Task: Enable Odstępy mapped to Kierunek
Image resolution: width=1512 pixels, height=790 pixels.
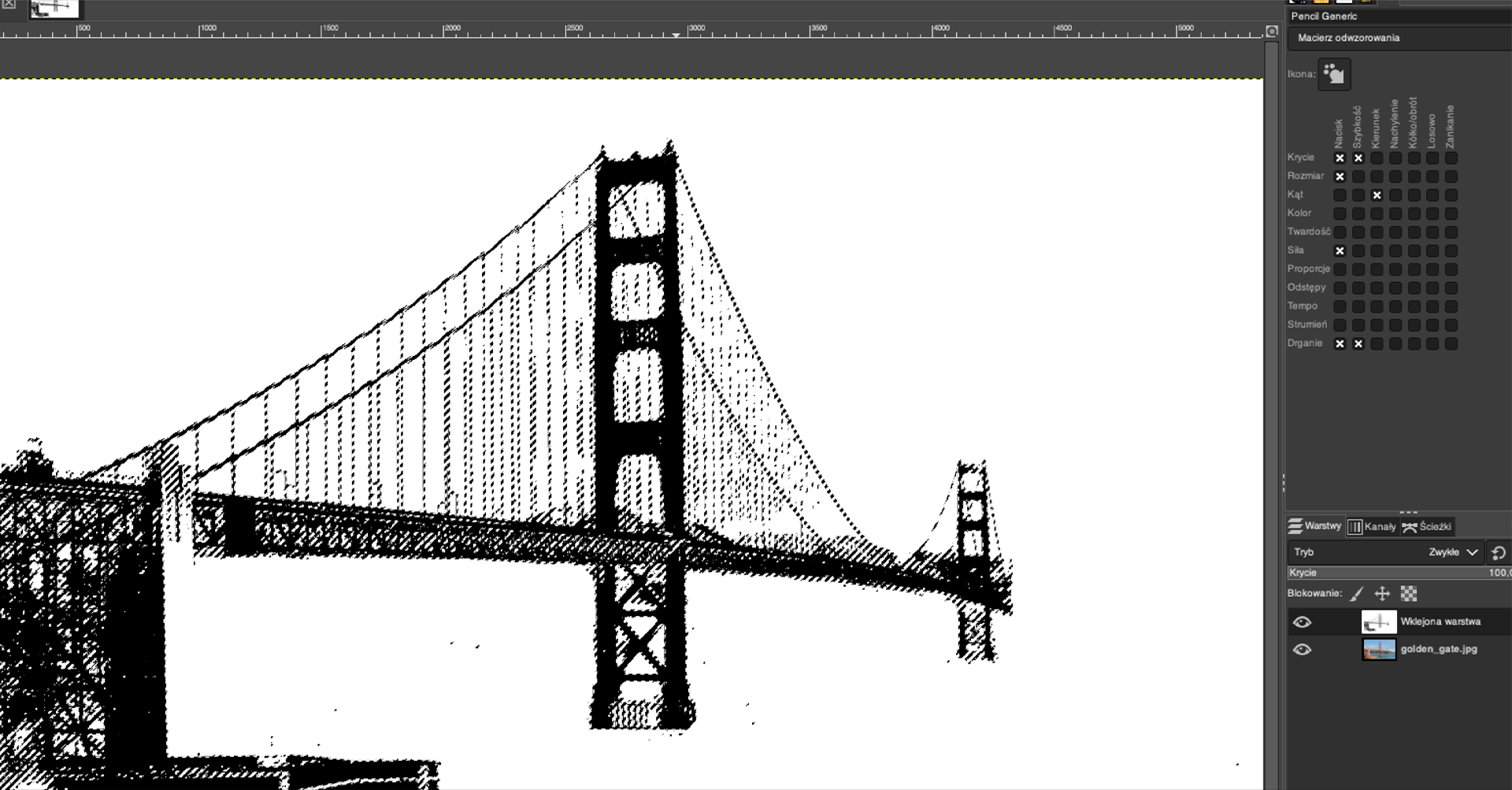Action: click(x=1377, y=288)
